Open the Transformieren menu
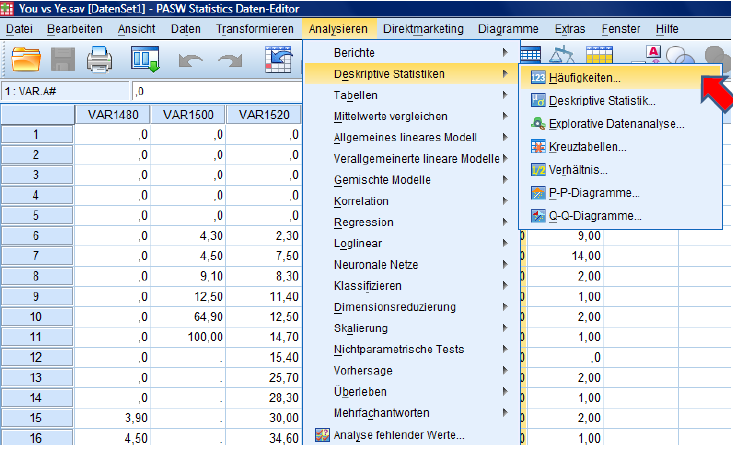Screen dimensions: 733x451 [x=255, y=29]
